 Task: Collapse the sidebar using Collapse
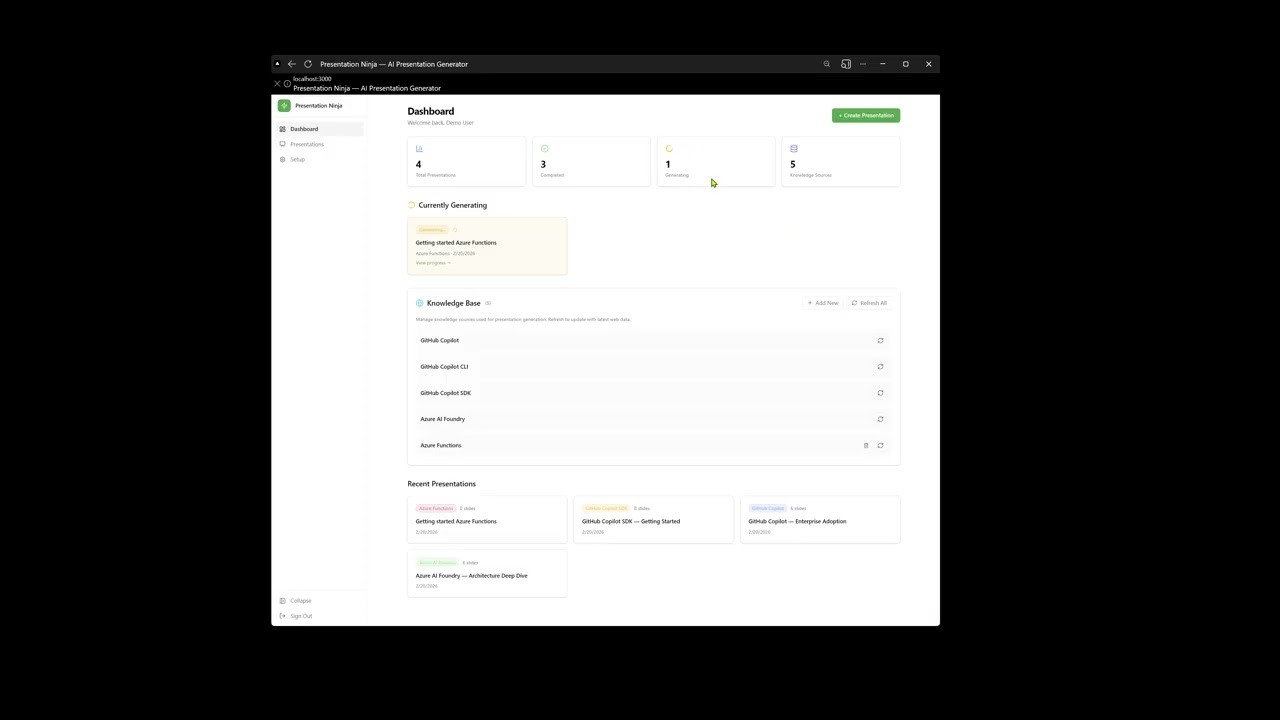319,601
